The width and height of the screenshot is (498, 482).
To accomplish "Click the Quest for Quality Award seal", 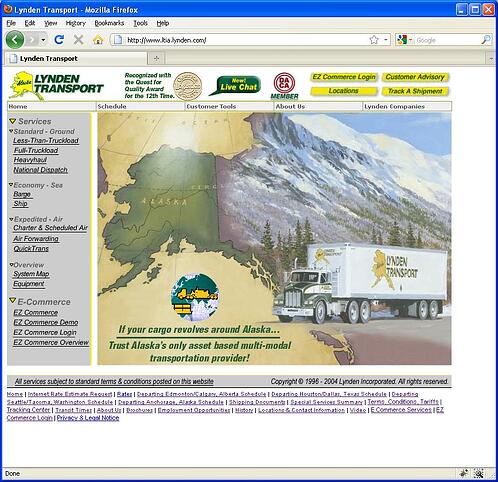I will pos(188,86).
